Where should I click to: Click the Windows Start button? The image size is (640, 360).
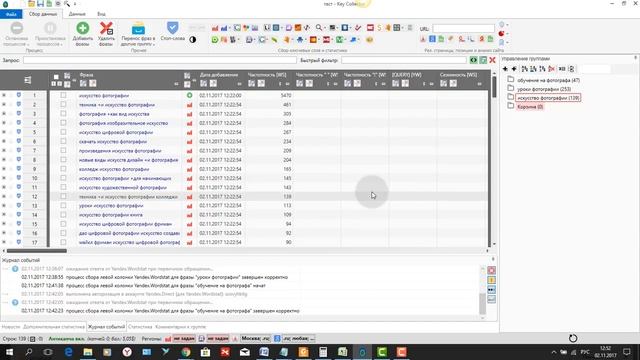tap(9, 352)
